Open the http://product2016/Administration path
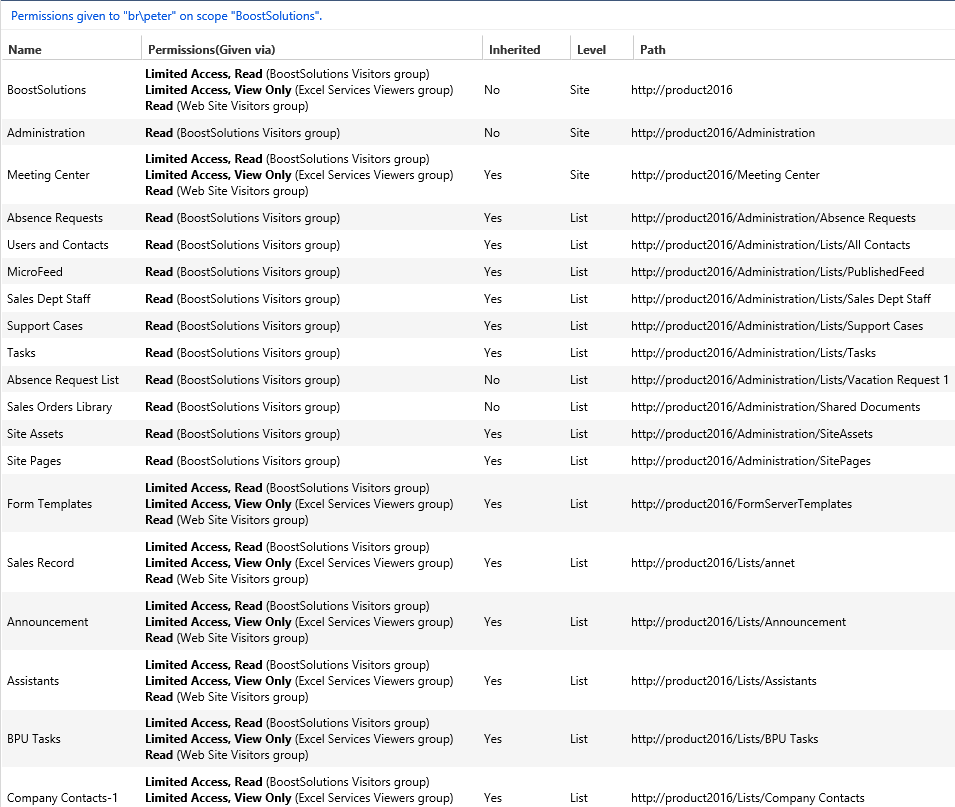The height and width of the screenshot is (807, 955). click(722, 133)
